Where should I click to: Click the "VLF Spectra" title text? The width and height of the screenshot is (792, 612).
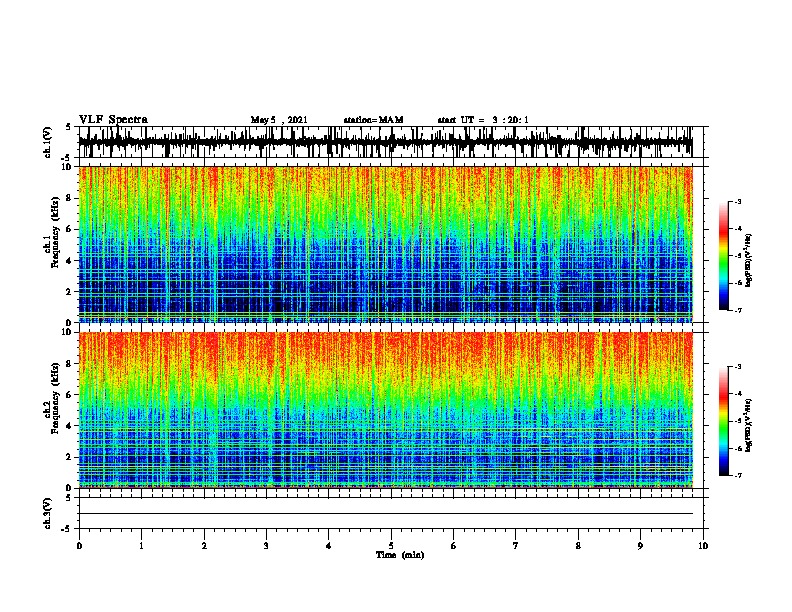pos(113,120)
